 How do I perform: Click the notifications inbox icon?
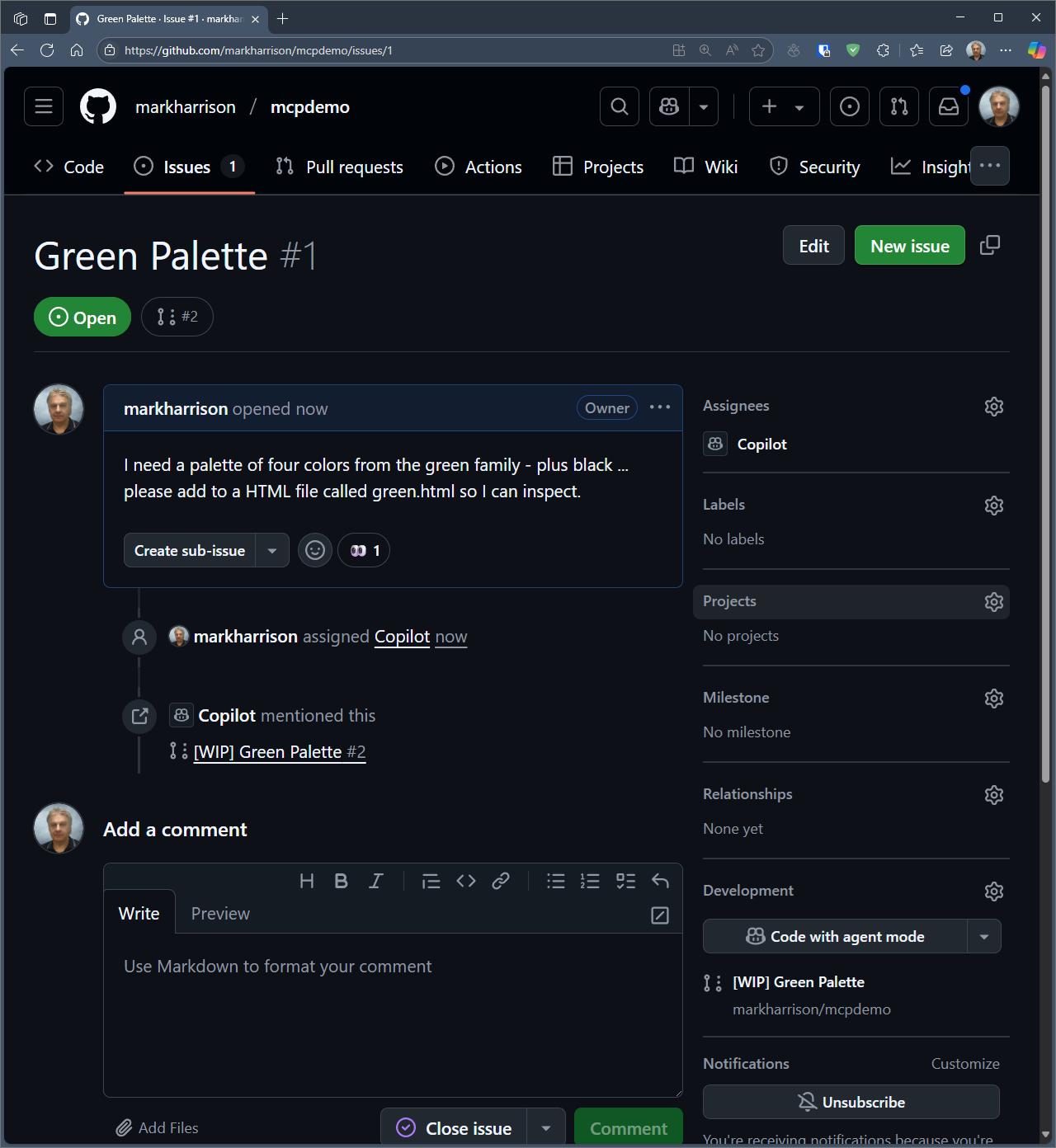click(x=949, y=106)
